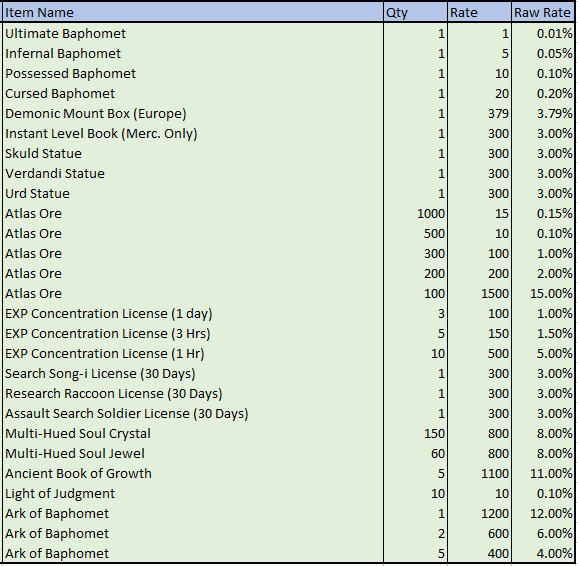Click the Qty column header
This screenshot has width=578, height=566.
(415, 13)
